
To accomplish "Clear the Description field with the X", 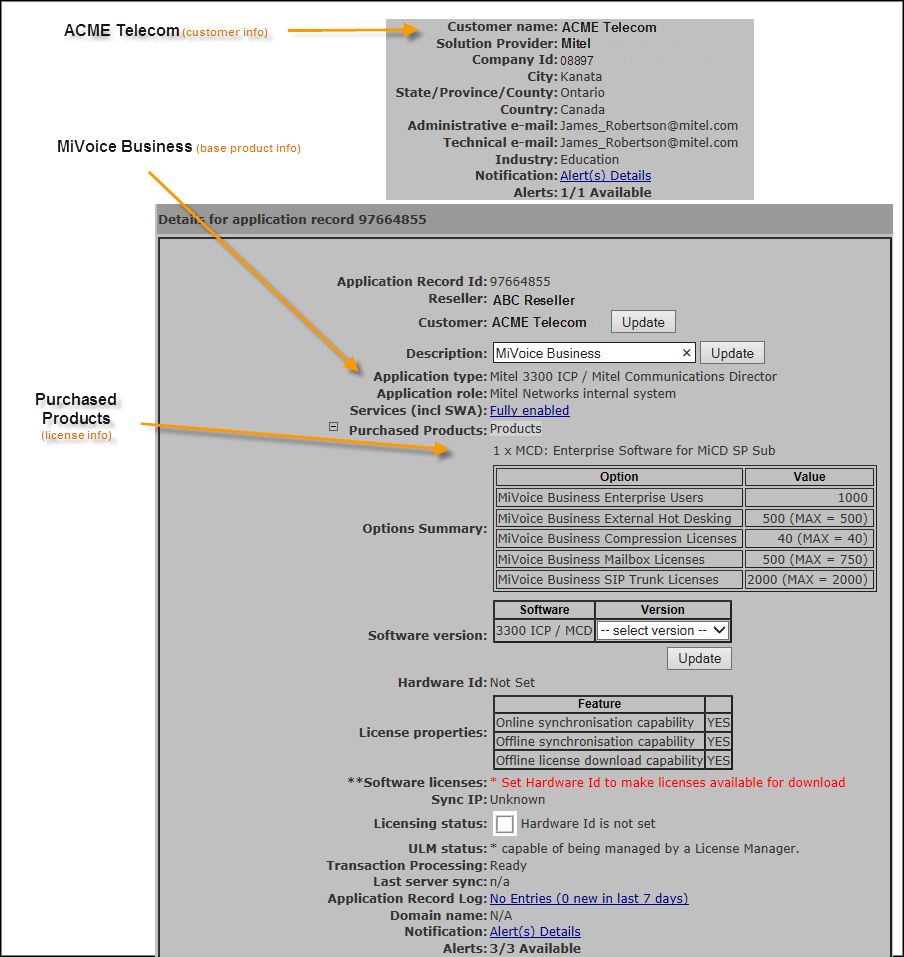I will click(x=686, y=353).
